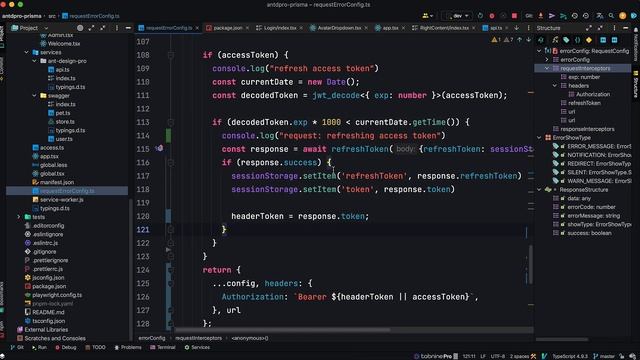Click the Git update project icon
Screen dimensions: 640x360
coord(541,16)
